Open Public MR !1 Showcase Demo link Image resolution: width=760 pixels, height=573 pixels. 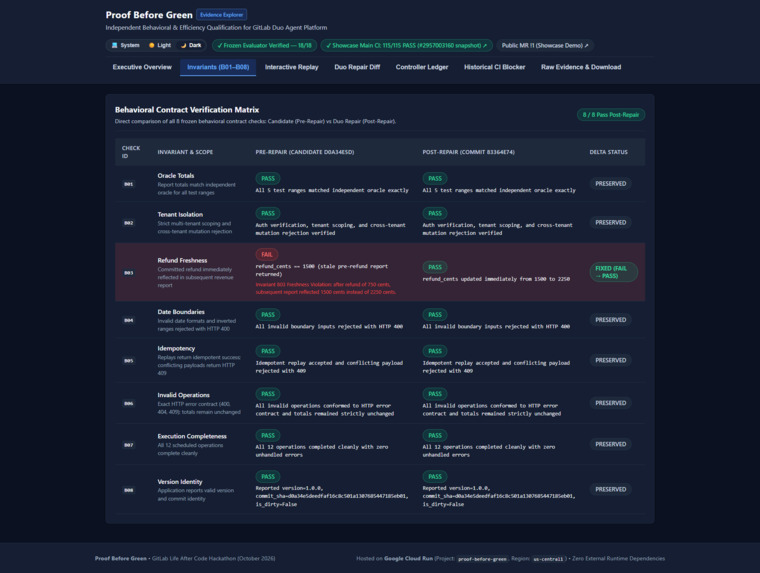[x=545, y=45]
